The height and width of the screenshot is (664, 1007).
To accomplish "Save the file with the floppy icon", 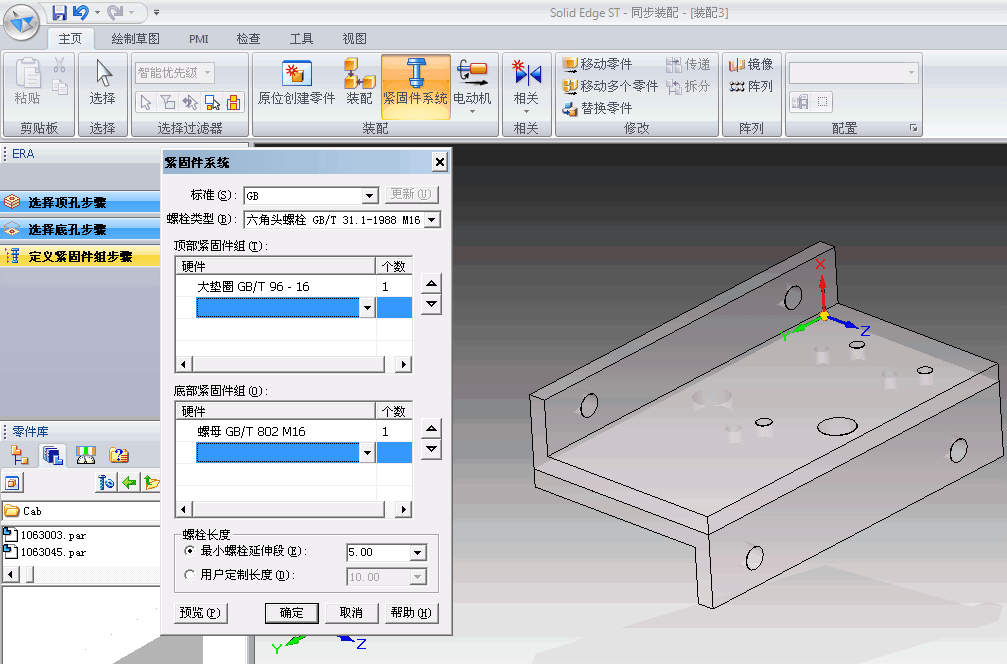I will (x=60, y=12).
